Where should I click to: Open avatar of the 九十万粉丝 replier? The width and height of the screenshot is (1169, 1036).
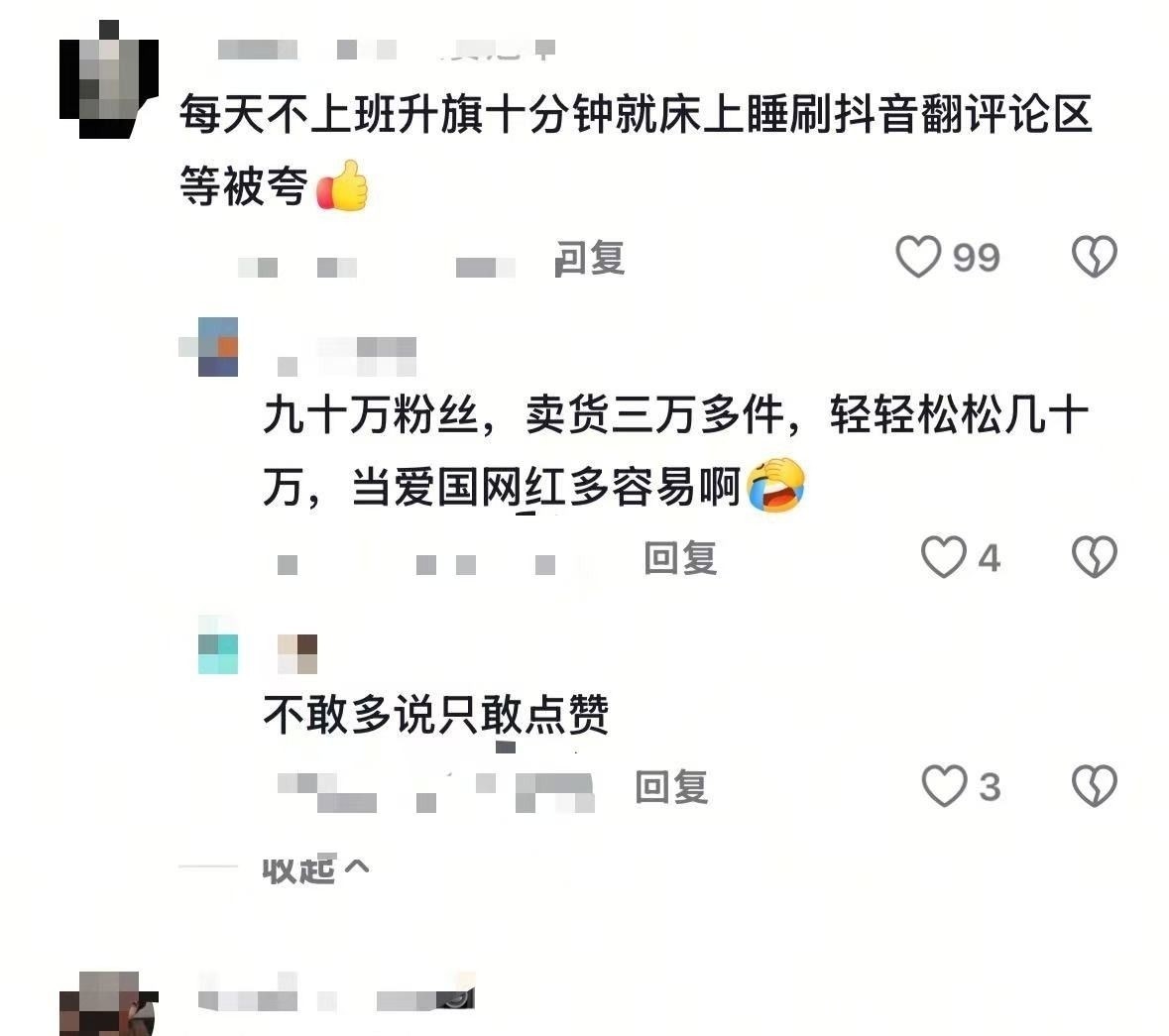217,347
